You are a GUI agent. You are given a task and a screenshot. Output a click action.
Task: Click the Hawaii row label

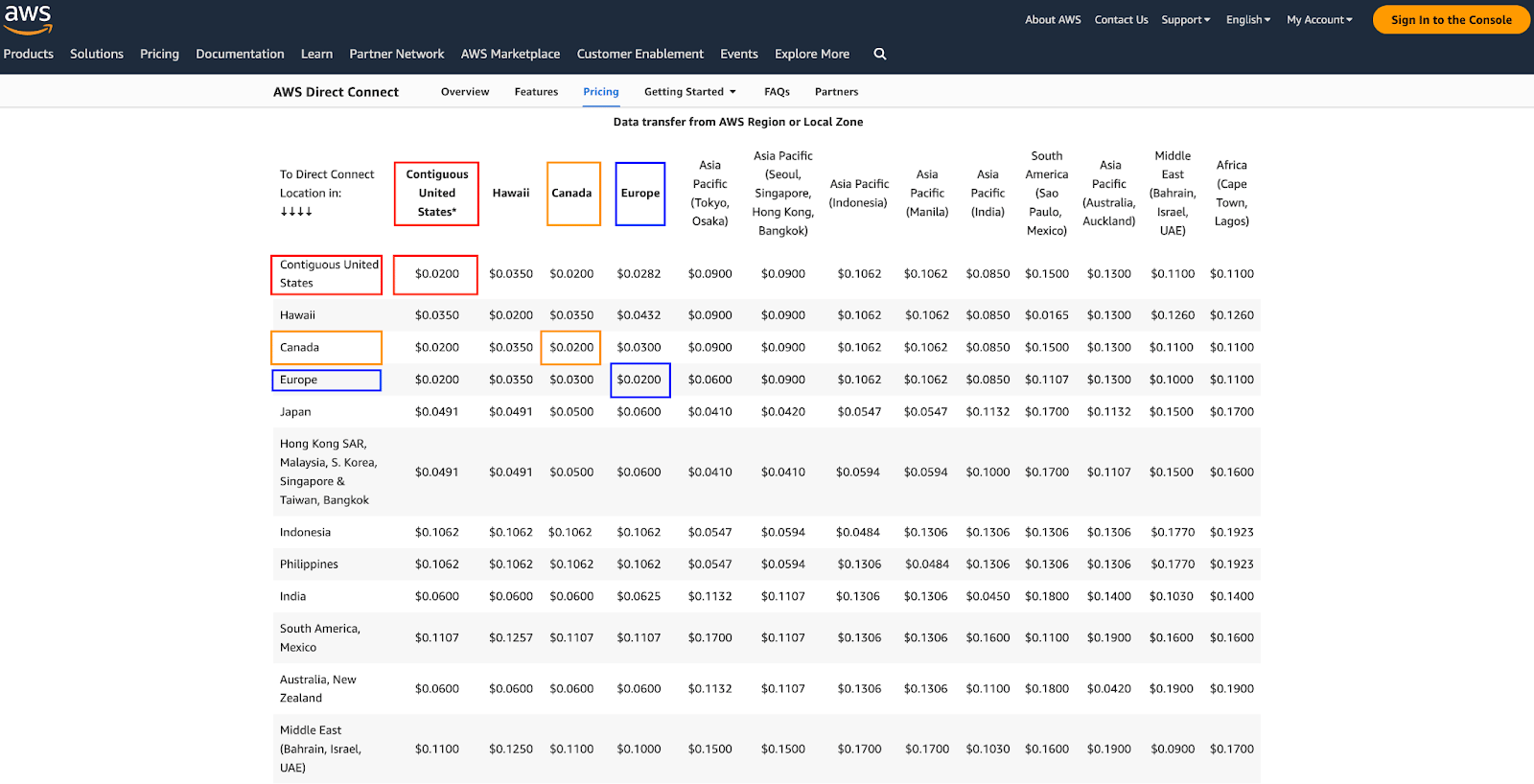(x=297, y=315)
